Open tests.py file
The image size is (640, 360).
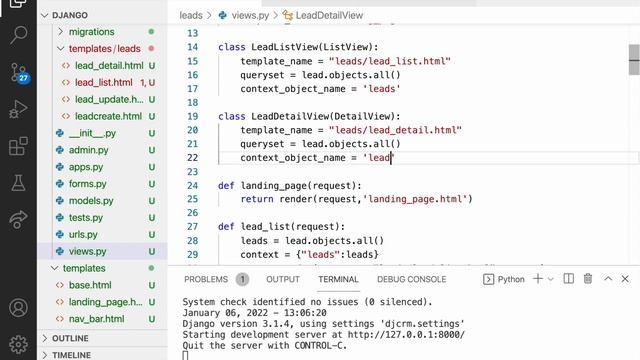click(x=86, y=218)
